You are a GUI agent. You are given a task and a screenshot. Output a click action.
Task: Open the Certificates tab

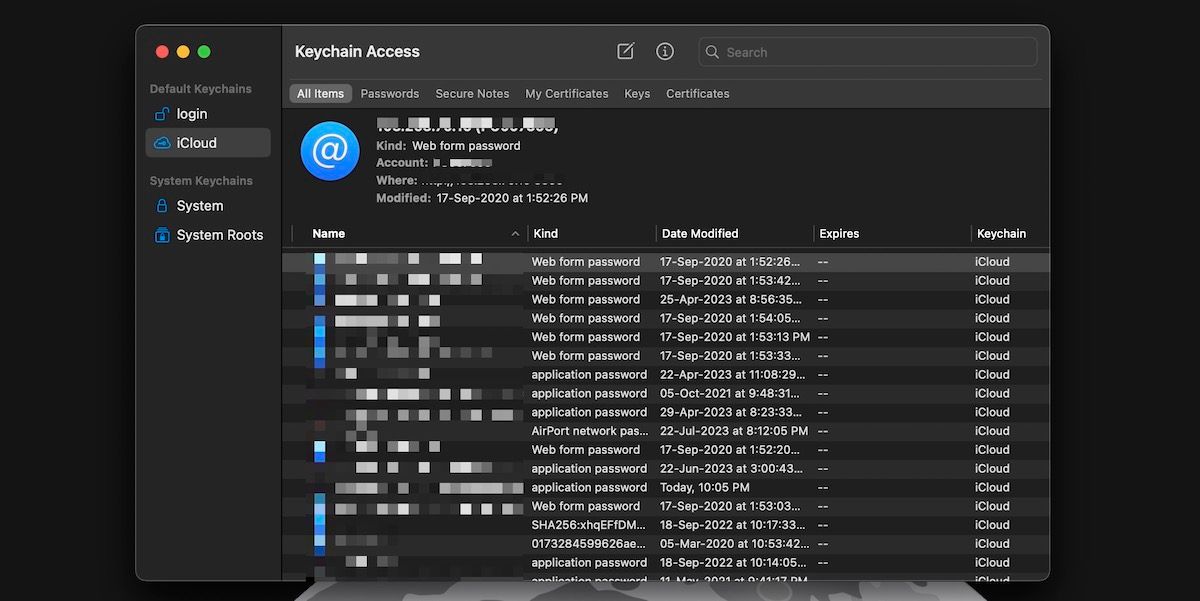click(x=697, y=93)
